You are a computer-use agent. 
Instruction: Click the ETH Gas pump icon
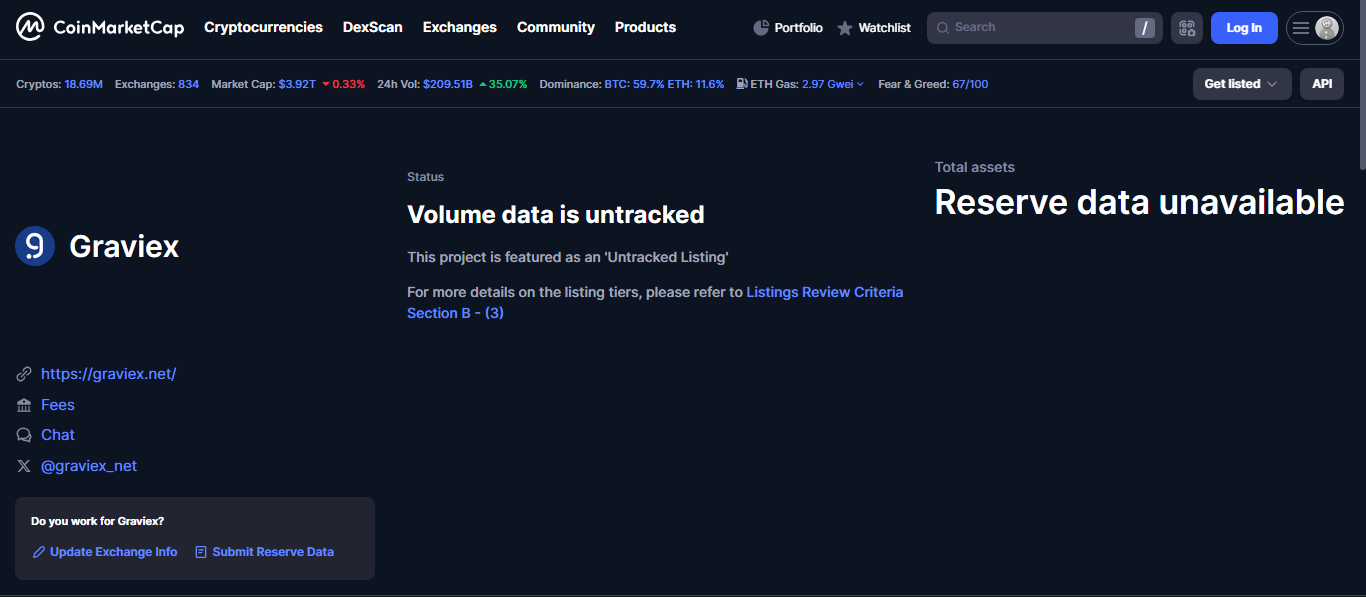(x=741, y=84)
